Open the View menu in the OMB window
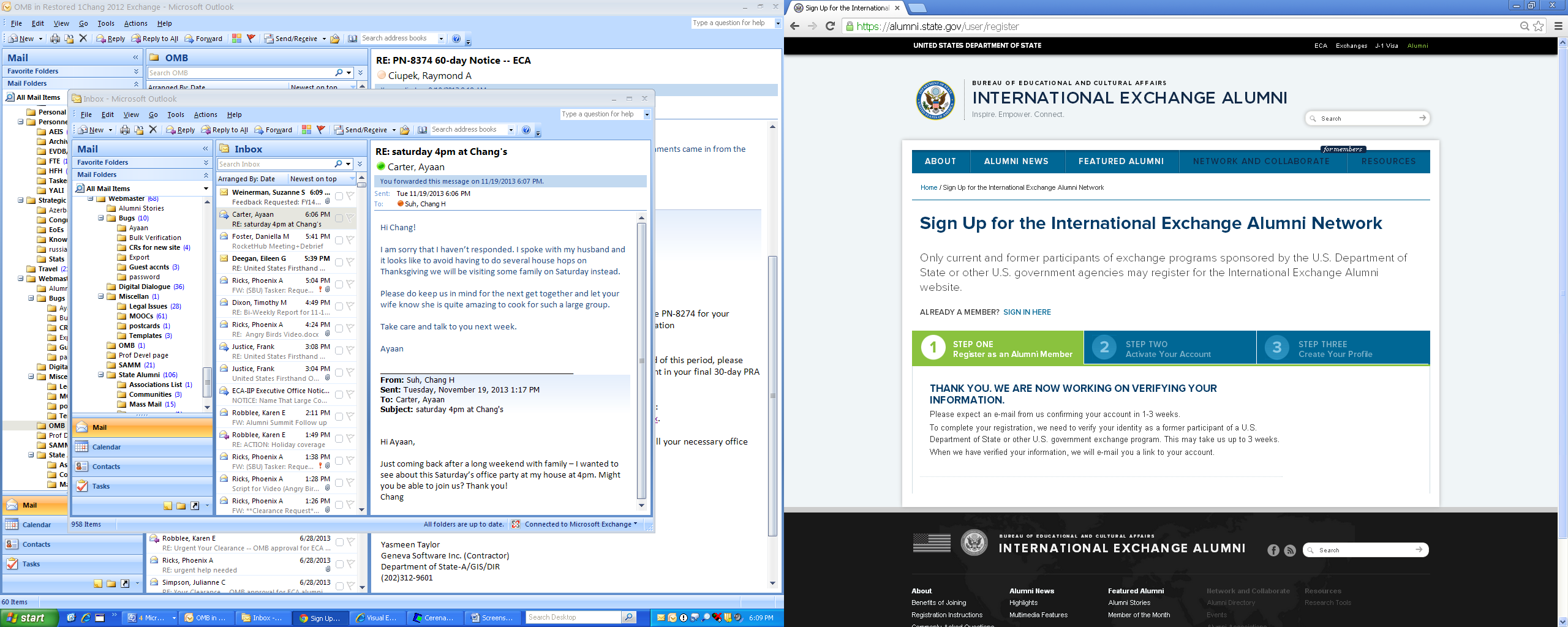This screenshot has width=1568, height=627. [x=61, y=23]
